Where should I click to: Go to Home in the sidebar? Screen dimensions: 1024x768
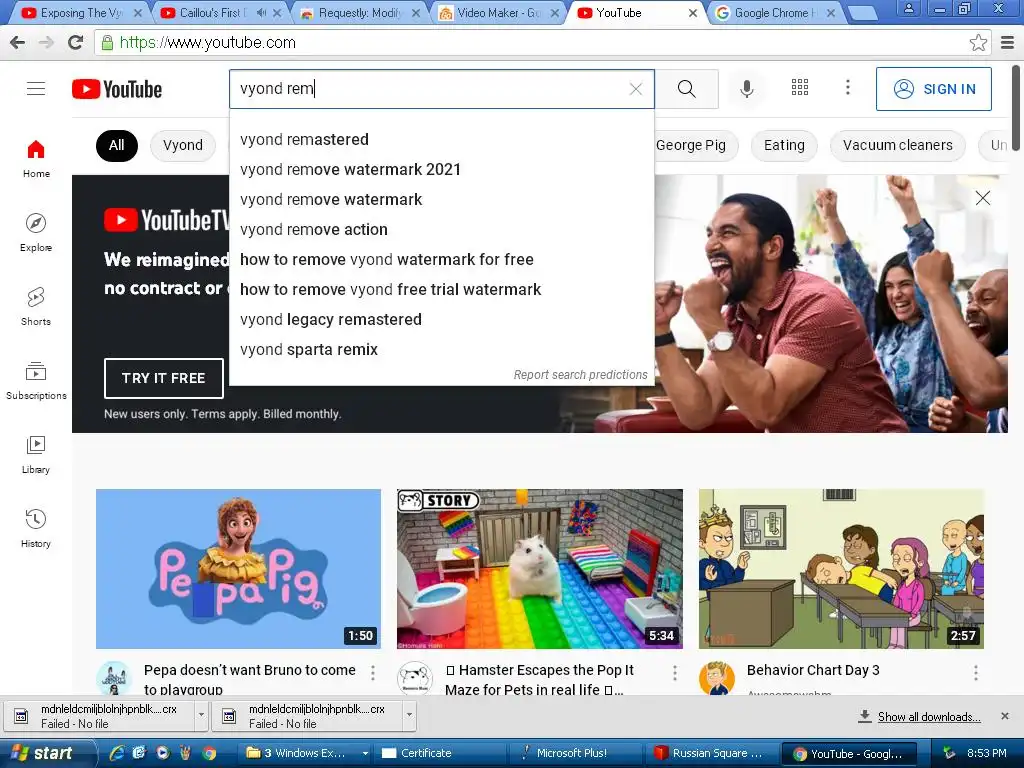click(x=36, y=159)
